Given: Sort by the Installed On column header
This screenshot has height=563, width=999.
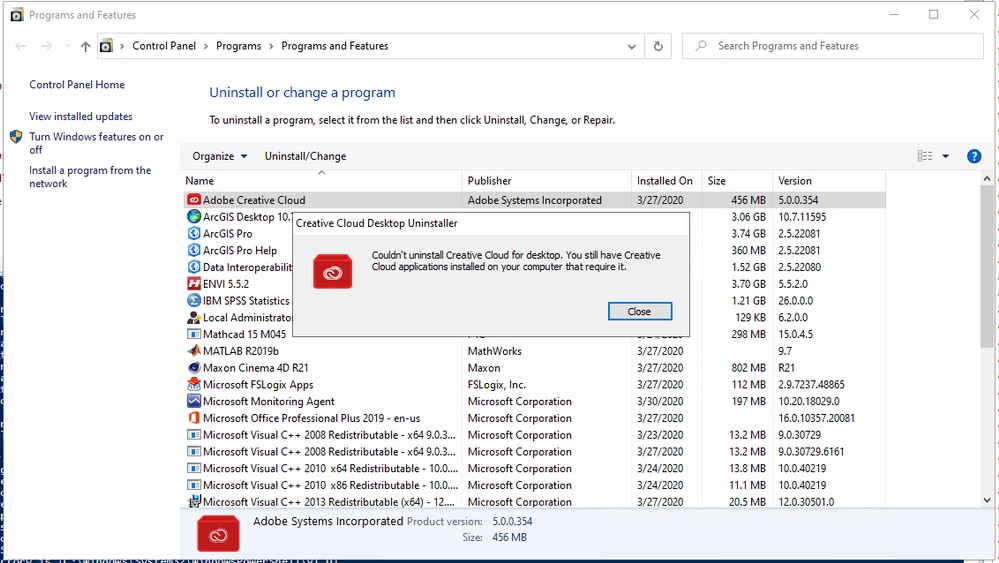Looking at the screenshot, I should coord(666,180).
